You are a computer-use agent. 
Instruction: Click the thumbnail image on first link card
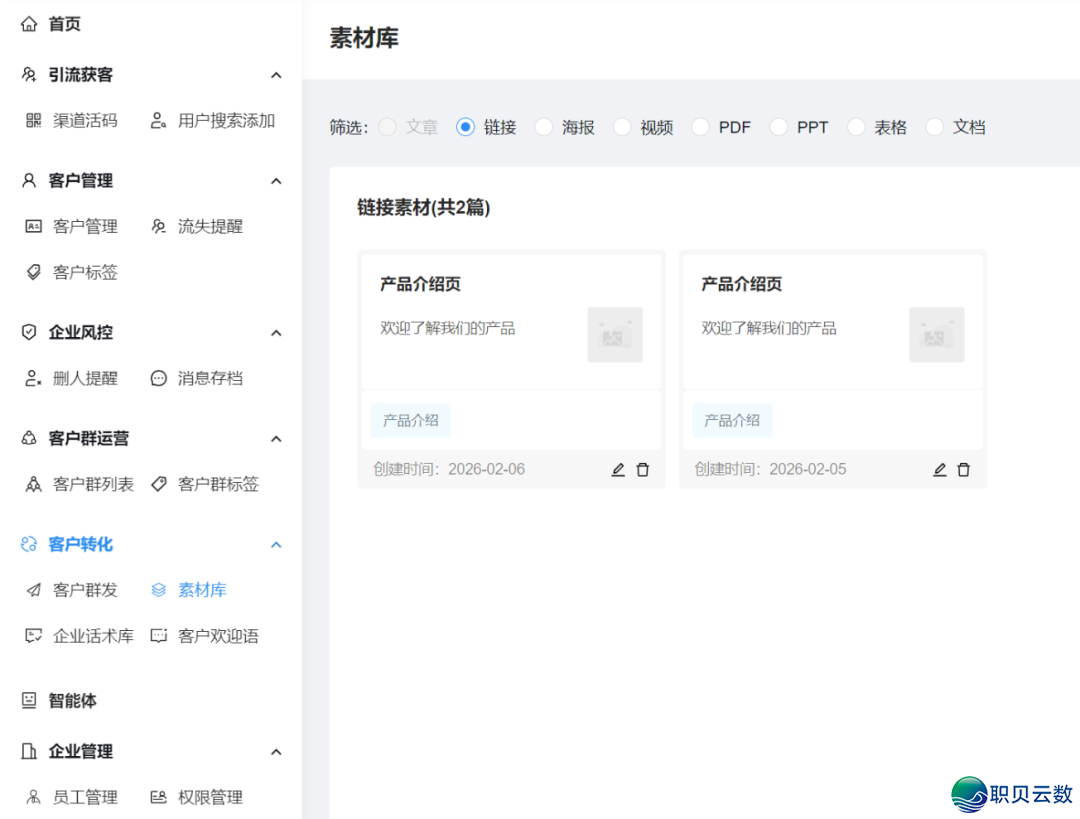tap(615, 337)
